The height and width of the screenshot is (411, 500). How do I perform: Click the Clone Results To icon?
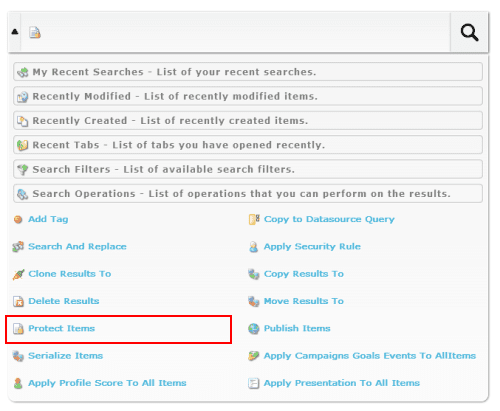point(18,274)
